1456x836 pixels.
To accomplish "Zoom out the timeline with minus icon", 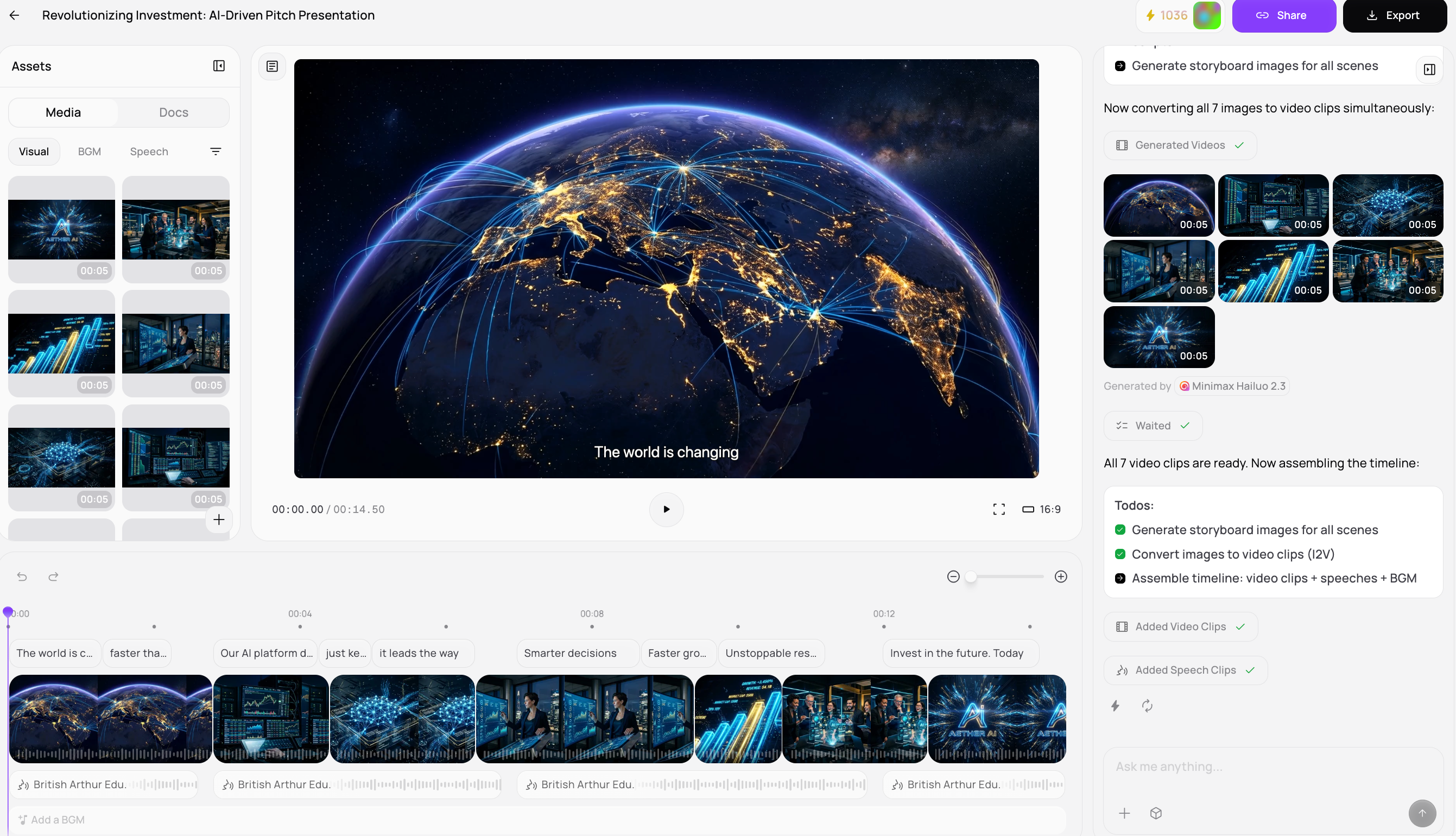I will 953,577.
